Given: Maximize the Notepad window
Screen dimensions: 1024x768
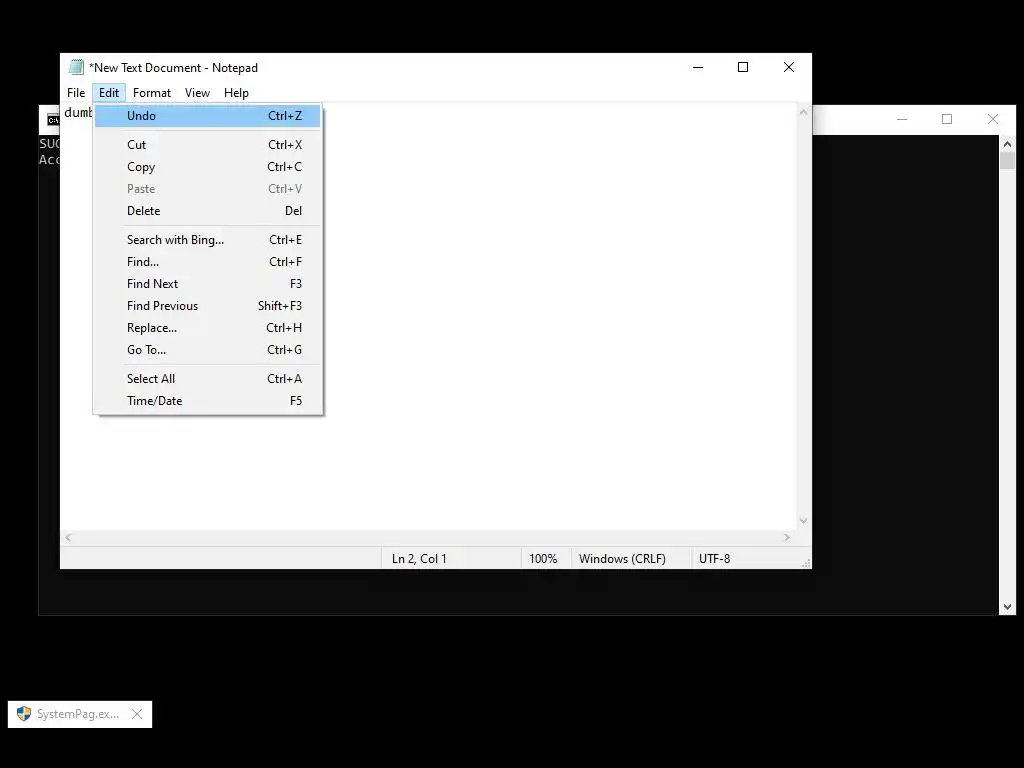Looking at the screenshot, I should pyautogui.click(x=743, y=67).
